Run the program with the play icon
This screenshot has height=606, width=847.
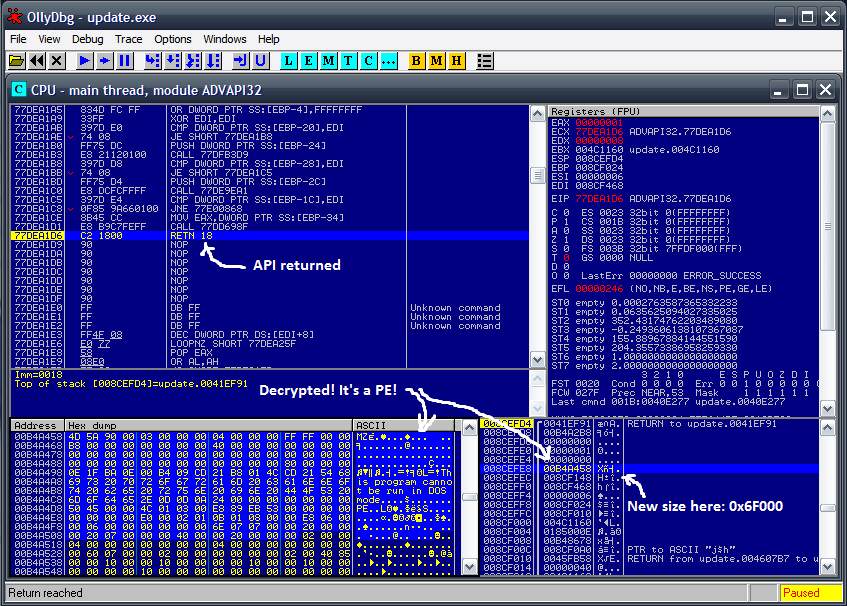85,61
